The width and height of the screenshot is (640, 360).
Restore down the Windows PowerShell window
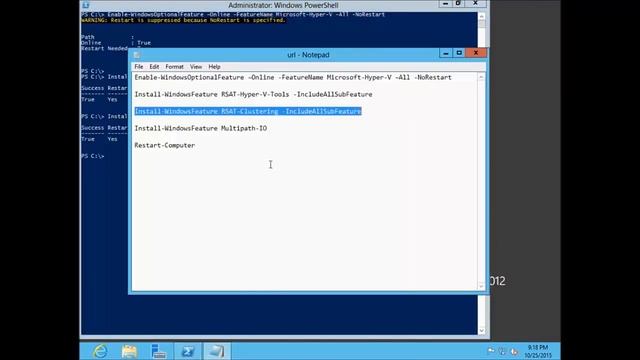458,4
